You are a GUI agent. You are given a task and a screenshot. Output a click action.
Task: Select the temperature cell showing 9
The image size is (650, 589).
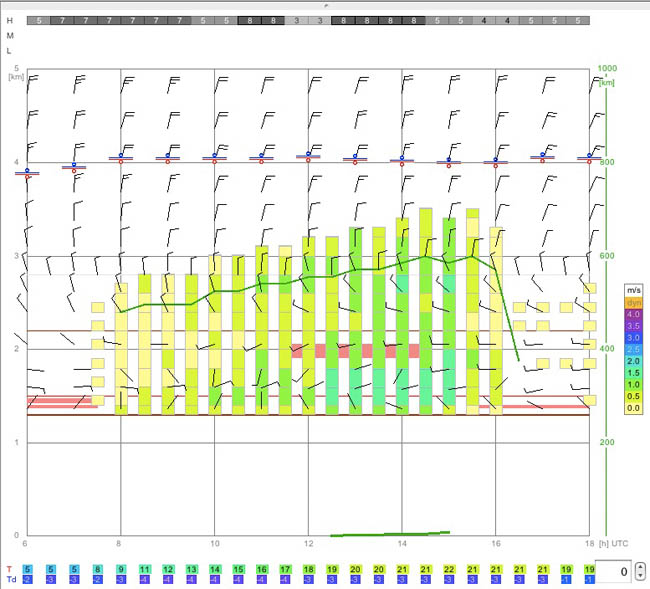click(x=121, y=568)
